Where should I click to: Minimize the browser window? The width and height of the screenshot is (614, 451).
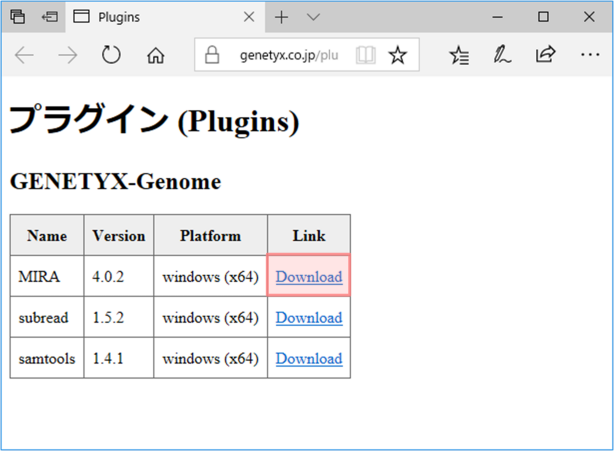[x=497, y=17]
